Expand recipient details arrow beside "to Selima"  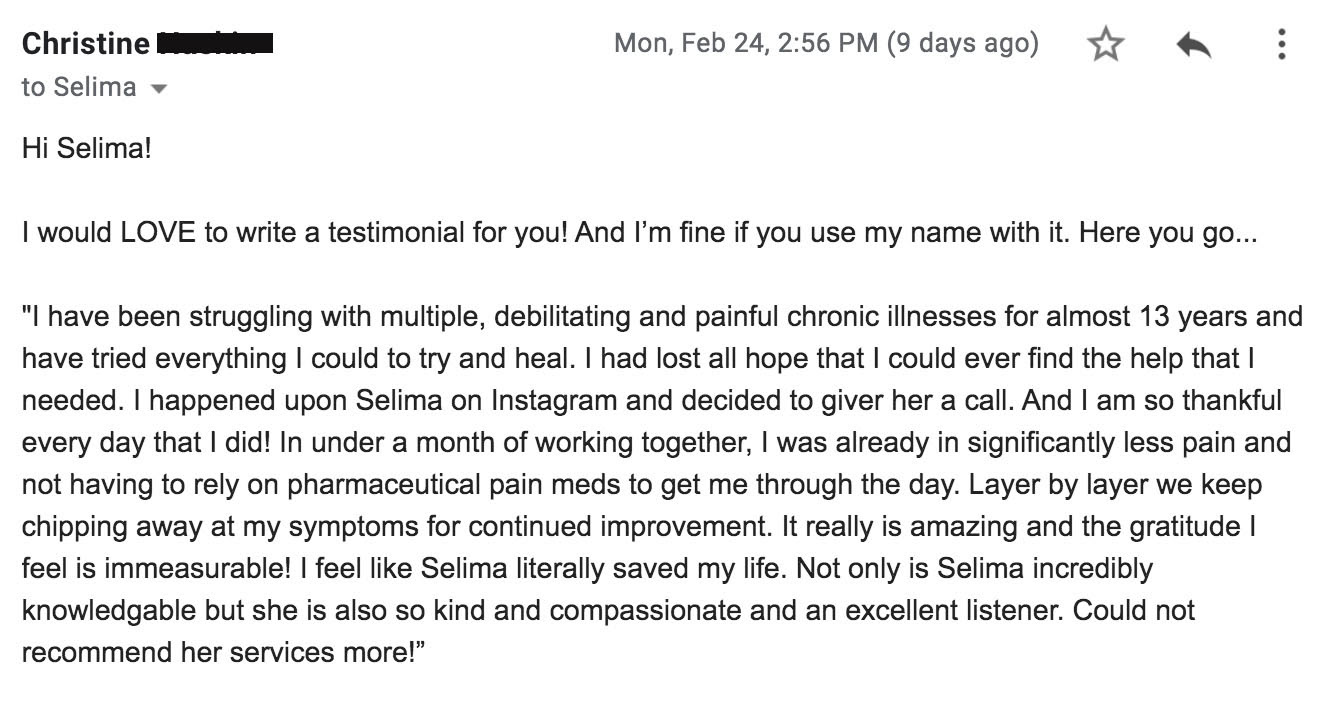pos(157,88)
